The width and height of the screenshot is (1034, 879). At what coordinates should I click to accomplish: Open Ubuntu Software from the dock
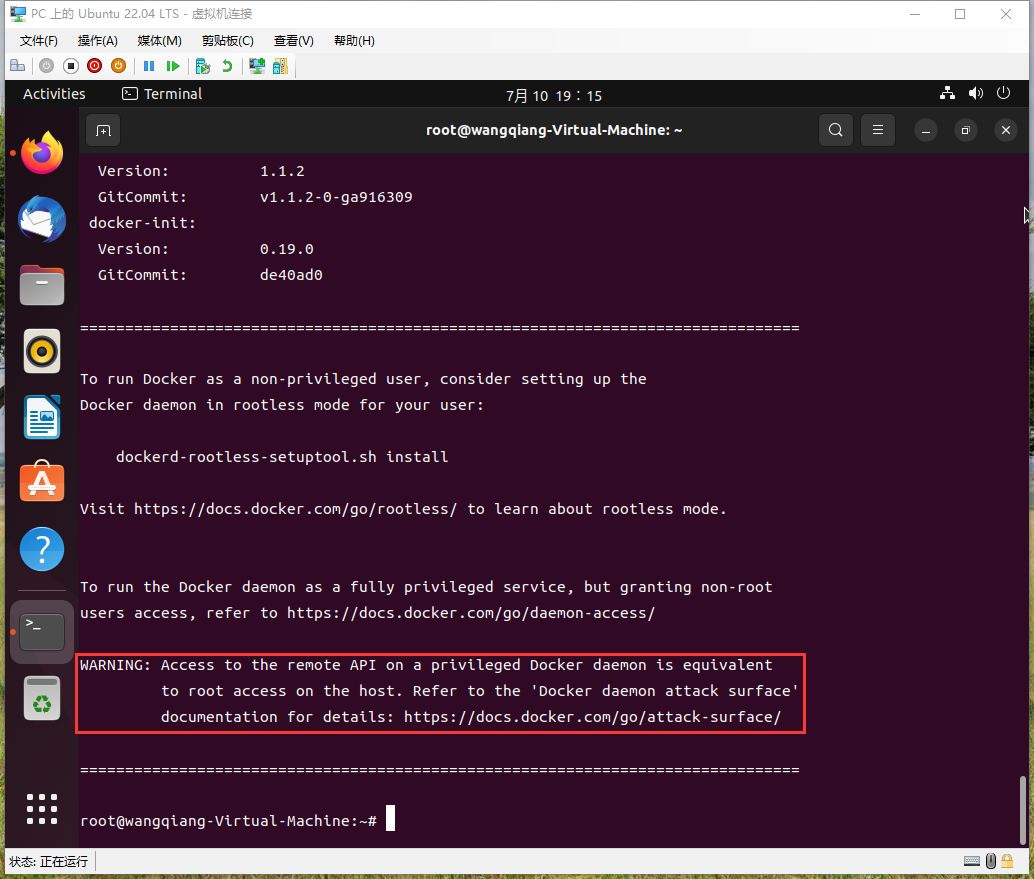click(42, 482)
